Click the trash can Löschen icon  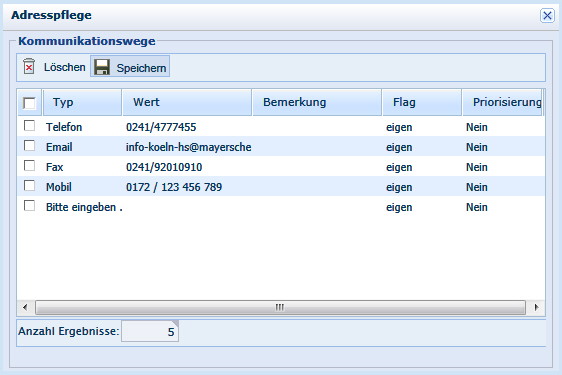(x=29, y=67)
